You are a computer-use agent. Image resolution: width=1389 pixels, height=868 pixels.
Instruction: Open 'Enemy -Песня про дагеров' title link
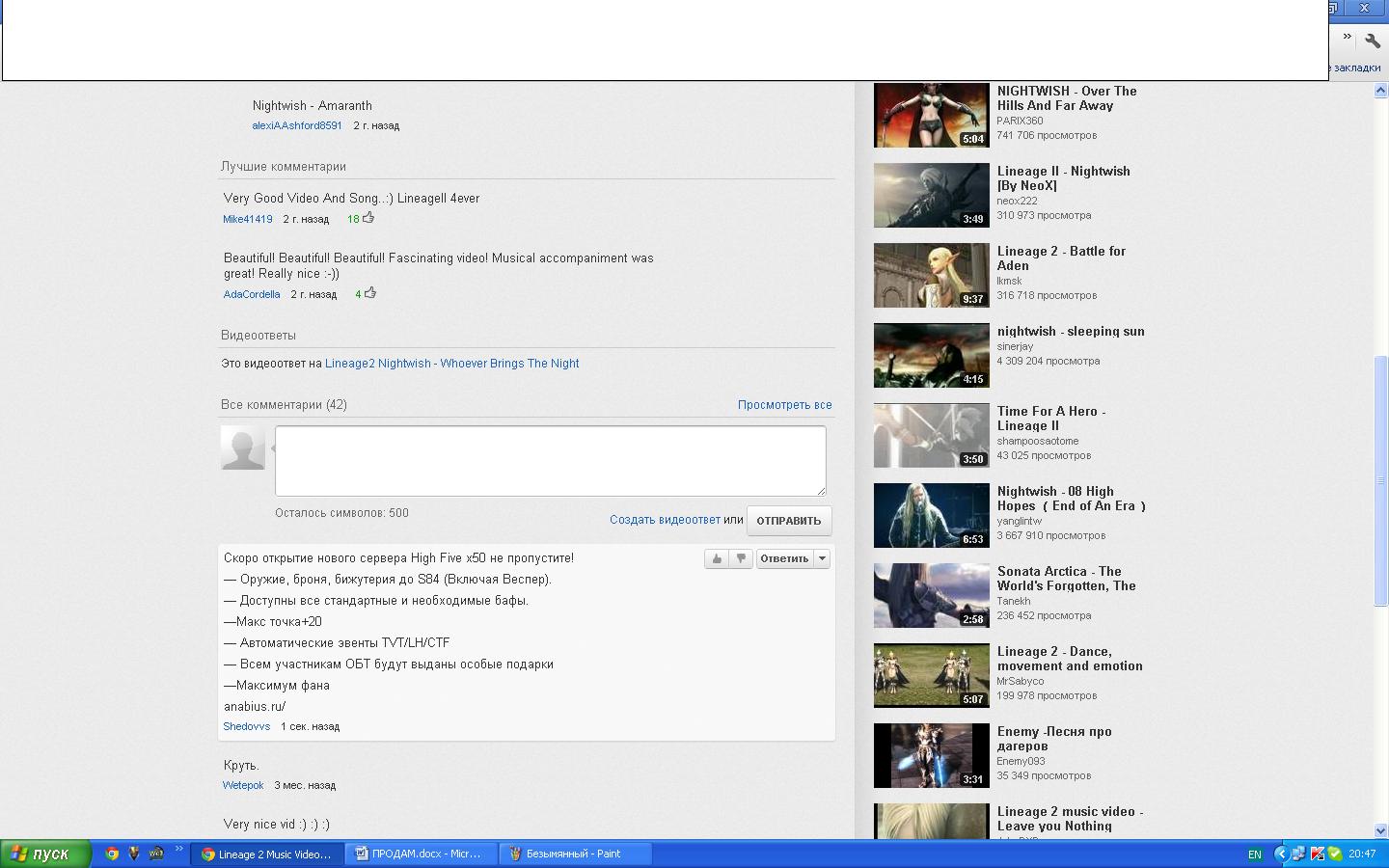click(1054, 739)
